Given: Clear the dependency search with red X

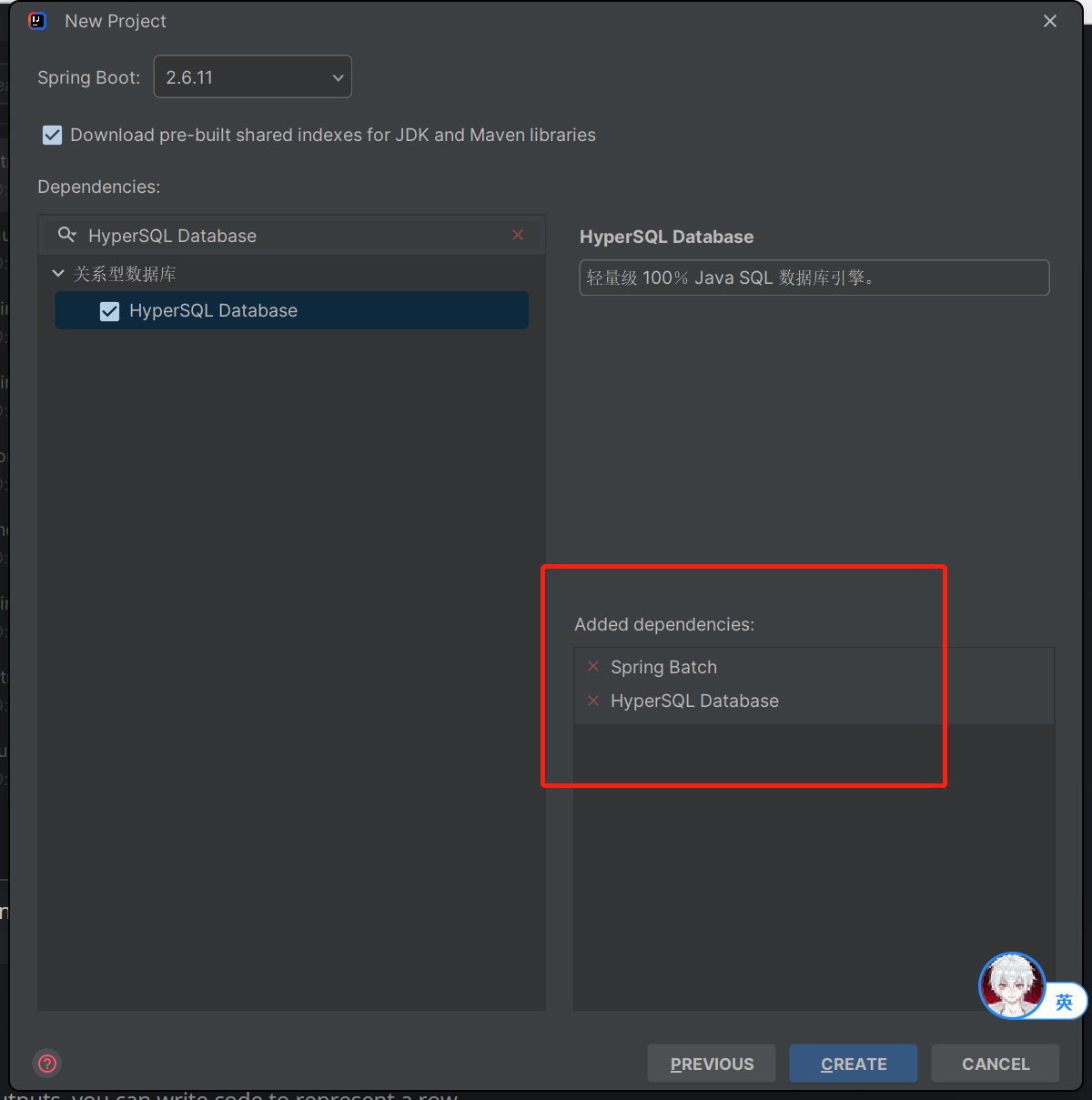Looking at the screenshot, I should pyautogui.click(x=518, y=235).
